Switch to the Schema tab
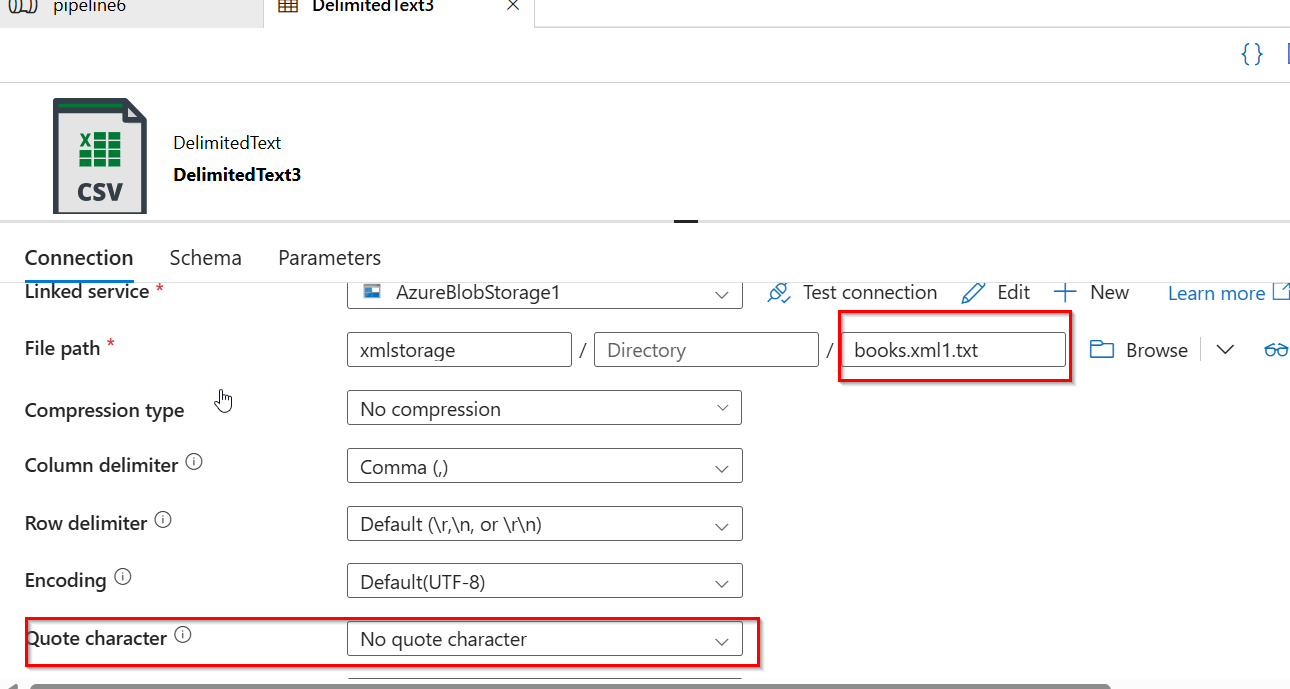 click(x=205, y=257)
